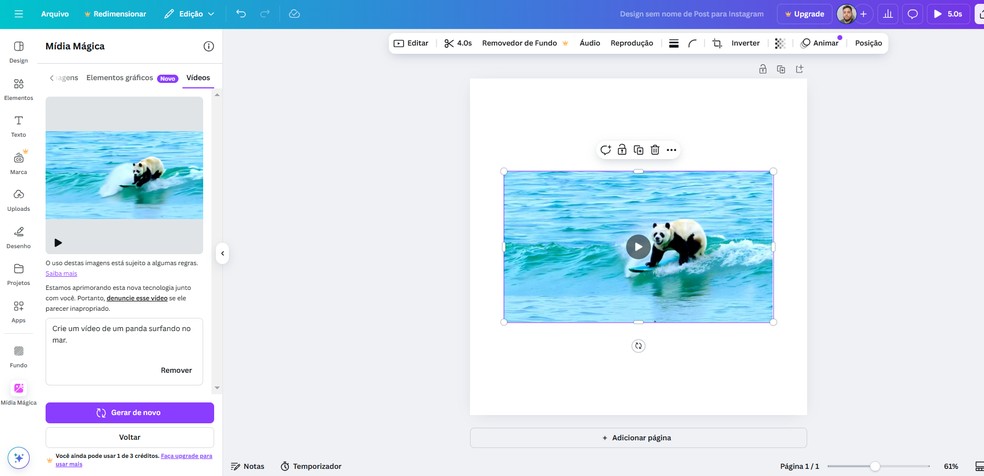Open the comments speech bubble icon

[912, 14]
